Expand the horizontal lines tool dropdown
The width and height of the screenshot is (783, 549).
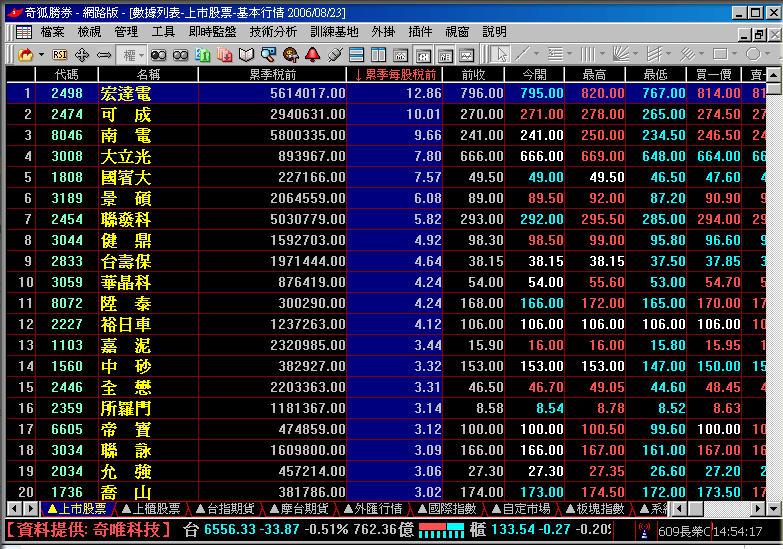[x=569, y=54]
